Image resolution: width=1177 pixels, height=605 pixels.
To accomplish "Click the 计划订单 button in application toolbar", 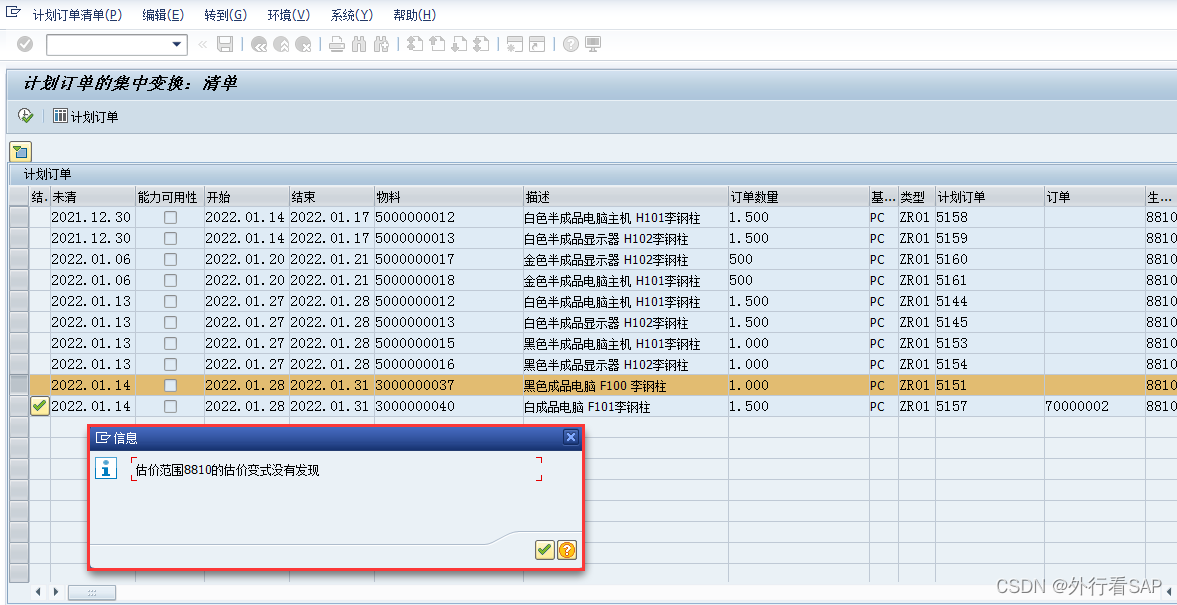I will click(x=86, y=116).
